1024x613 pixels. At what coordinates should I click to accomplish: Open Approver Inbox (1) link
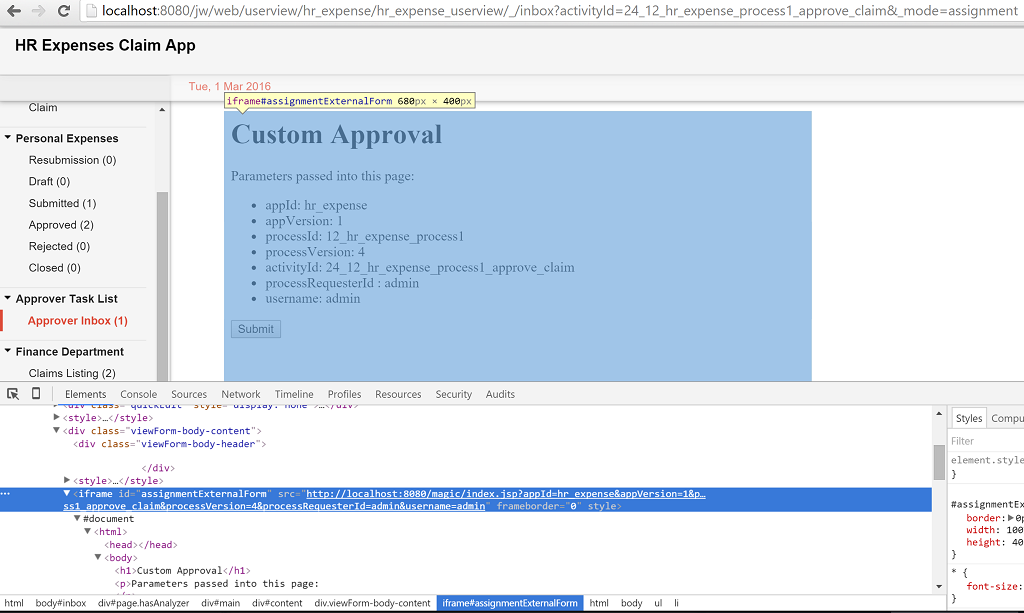[x=78, y=321]
